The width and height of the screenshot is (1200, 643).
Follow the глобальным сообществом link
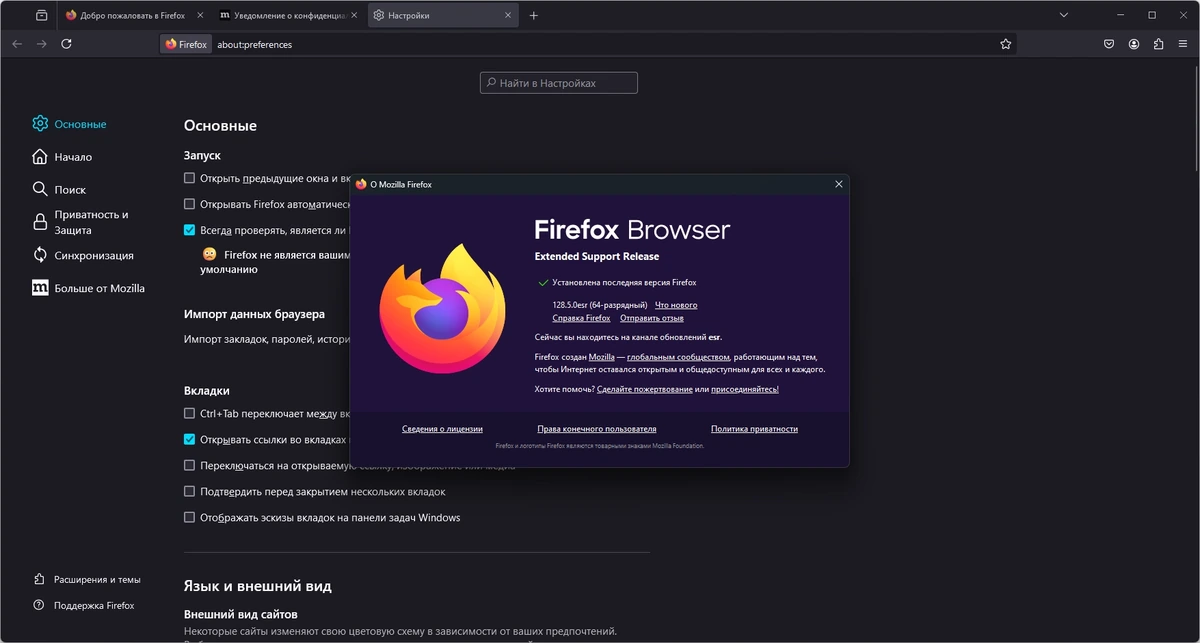678,357
